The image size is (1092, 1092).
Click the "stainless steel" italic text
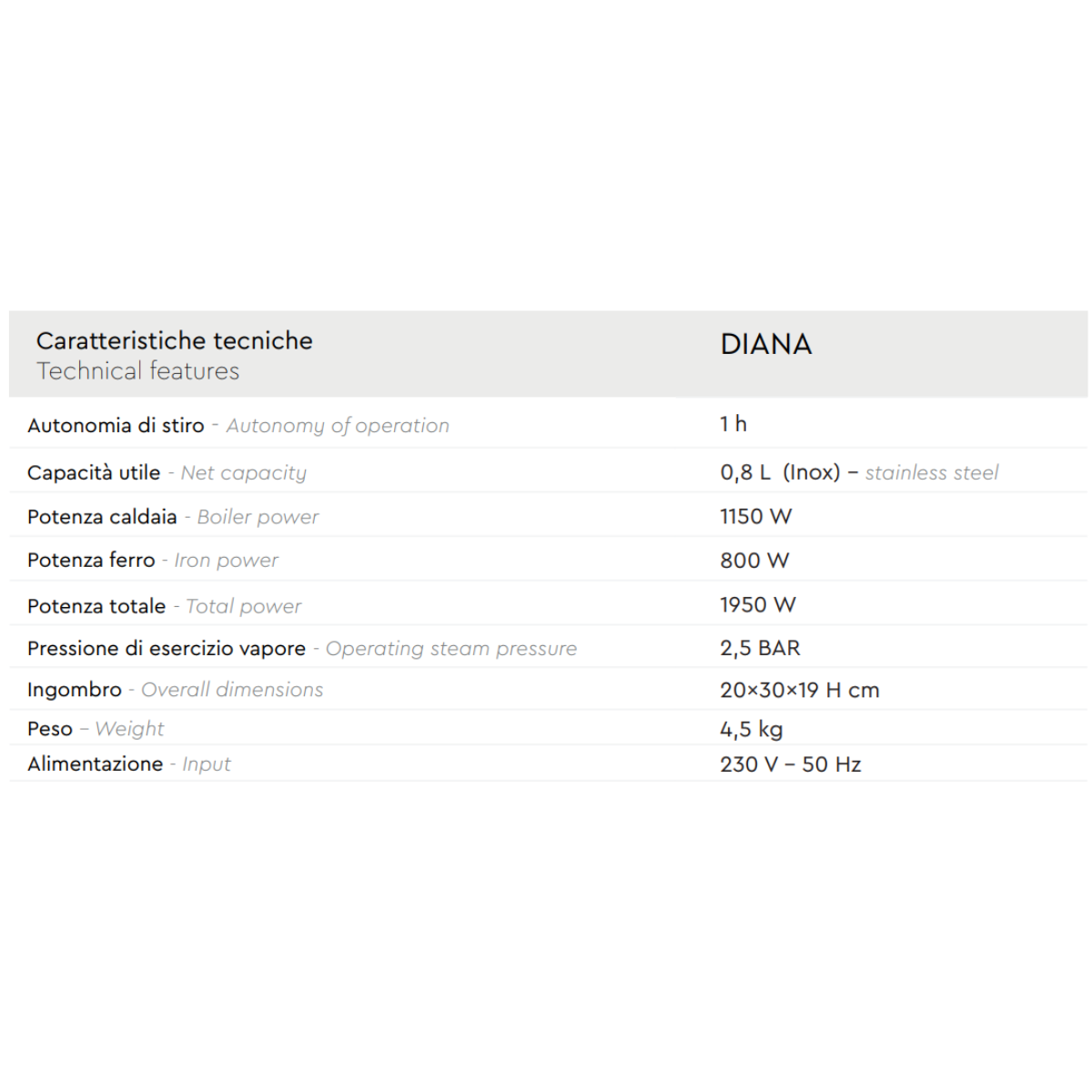[x=931, y=472]
